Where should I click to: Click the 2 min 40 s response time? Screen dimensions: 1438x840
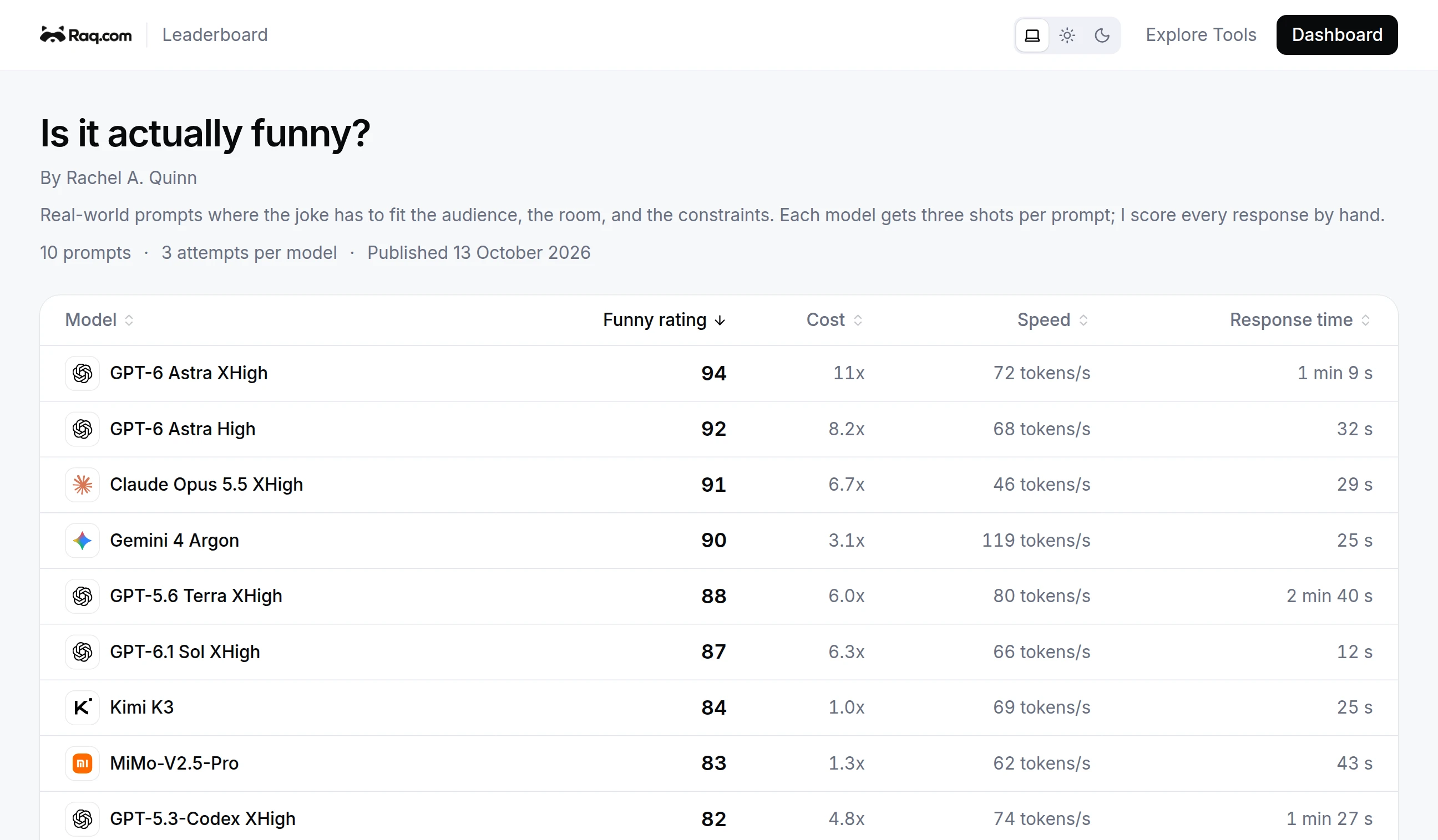[x=1330, y=596]
